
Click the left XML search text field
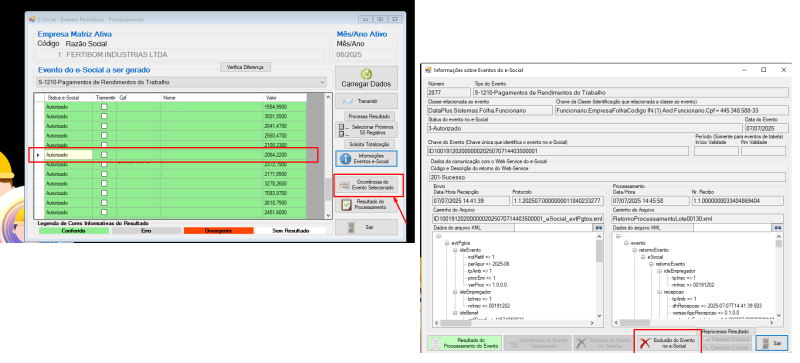554,228
